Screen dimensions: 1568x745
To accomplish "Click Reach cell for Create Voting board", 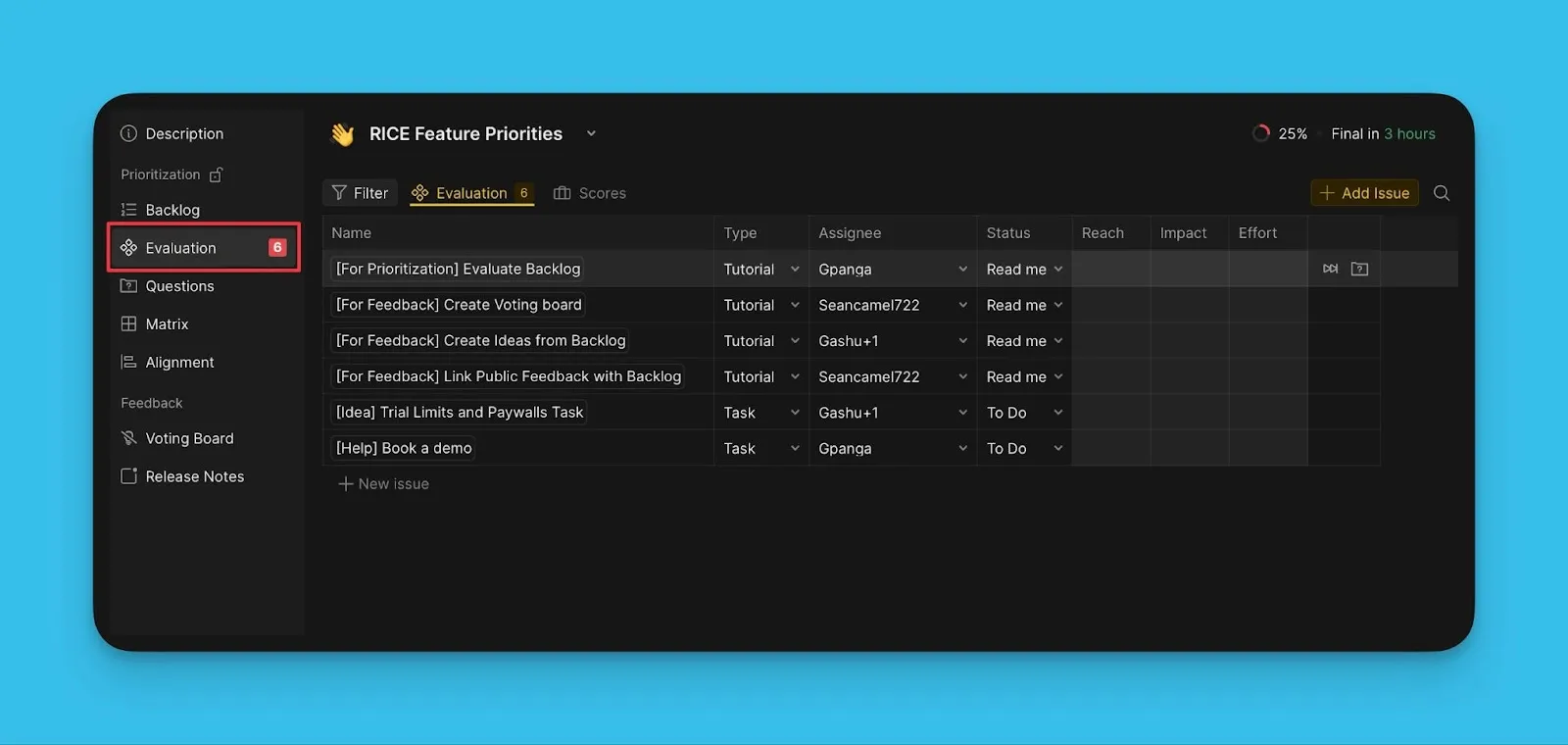I will (1110, 305).
